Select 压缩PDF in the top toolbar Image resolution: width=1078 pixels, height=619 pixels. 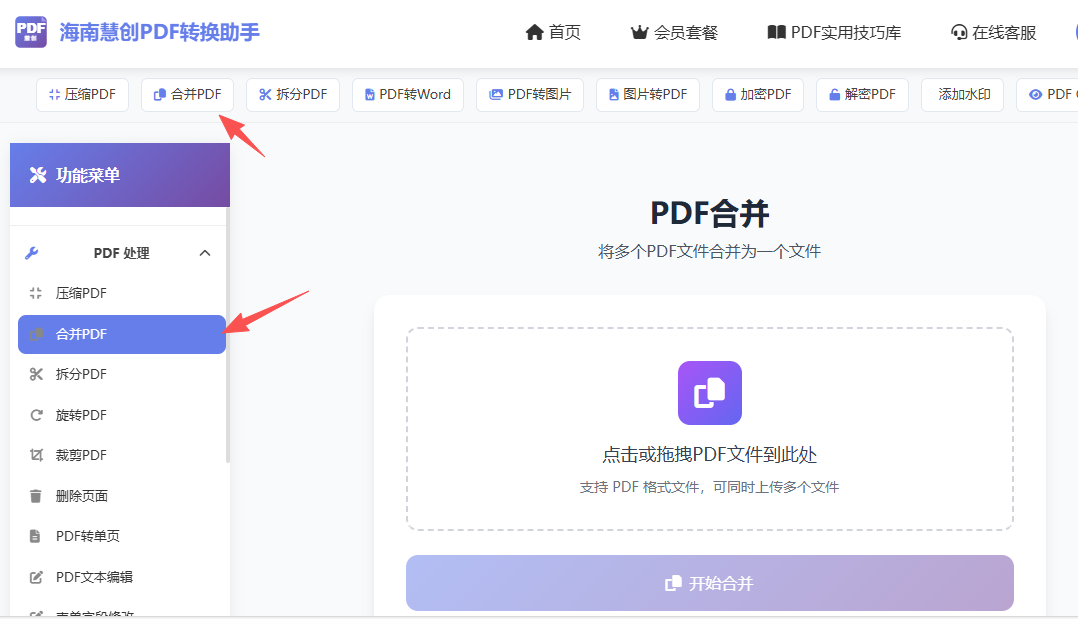[x=82, y=94]
